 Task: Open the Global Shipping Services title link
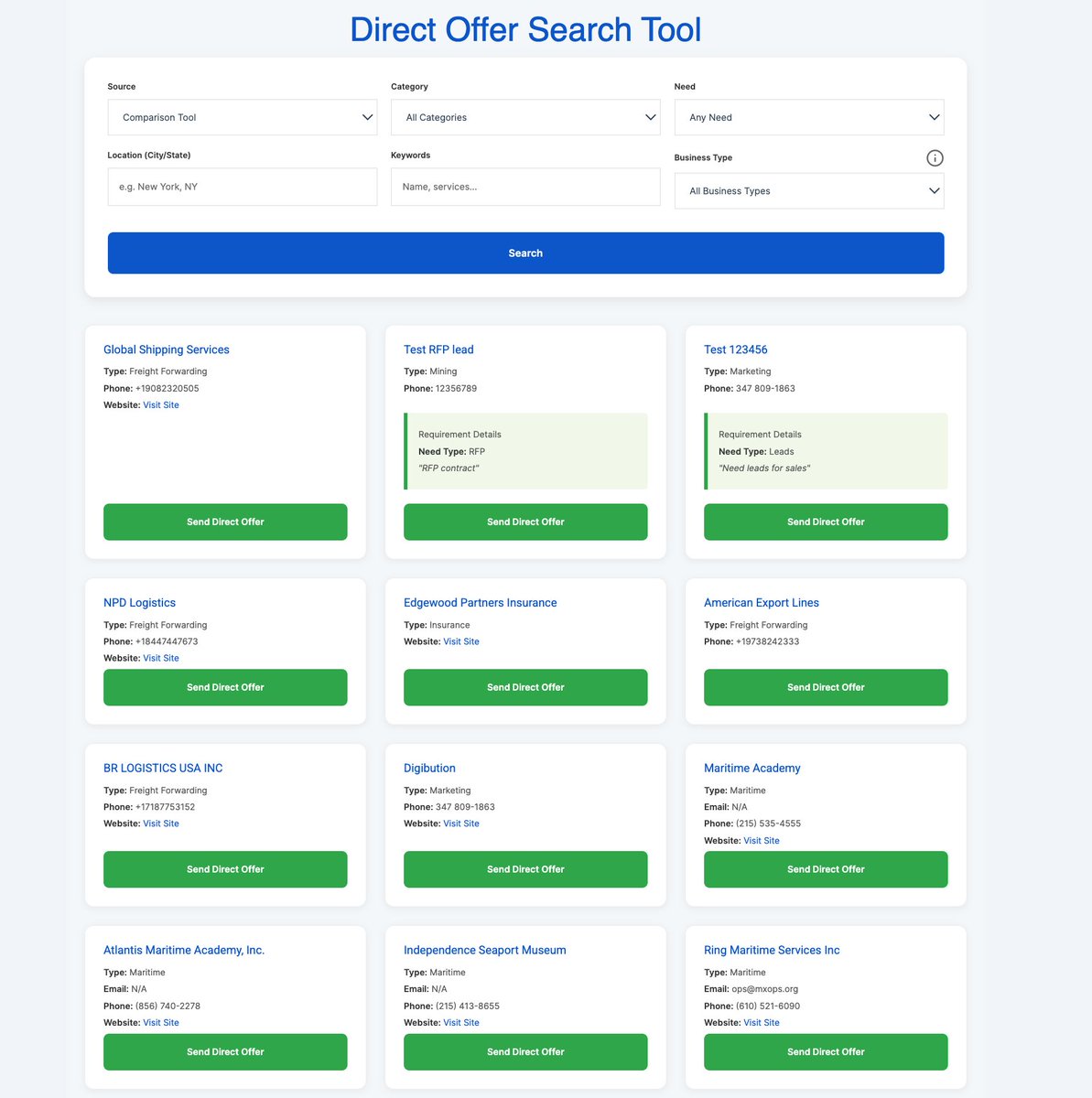[x=167, y=350]
